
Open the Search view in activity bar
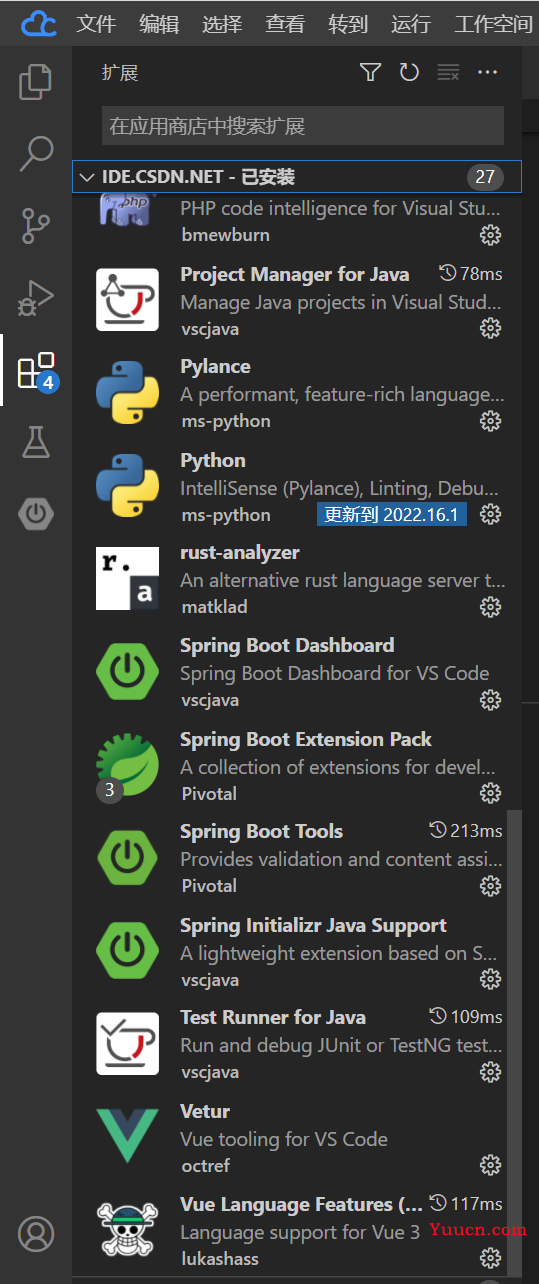click(x=36, y=153)
